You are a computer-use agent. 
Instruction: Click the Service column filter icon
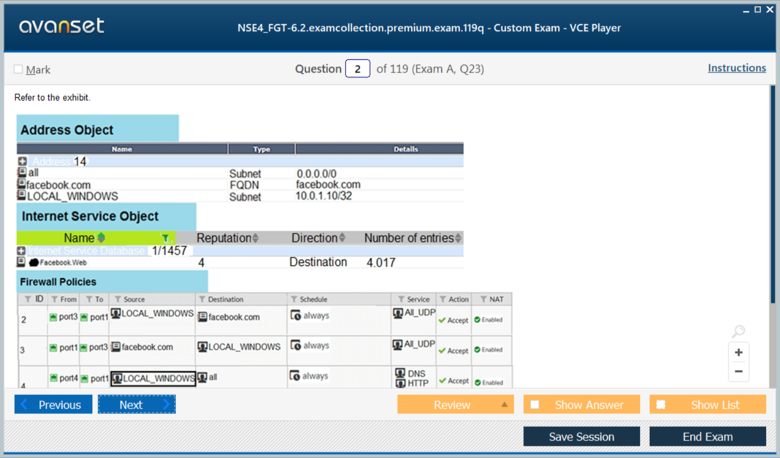[401, 299]
